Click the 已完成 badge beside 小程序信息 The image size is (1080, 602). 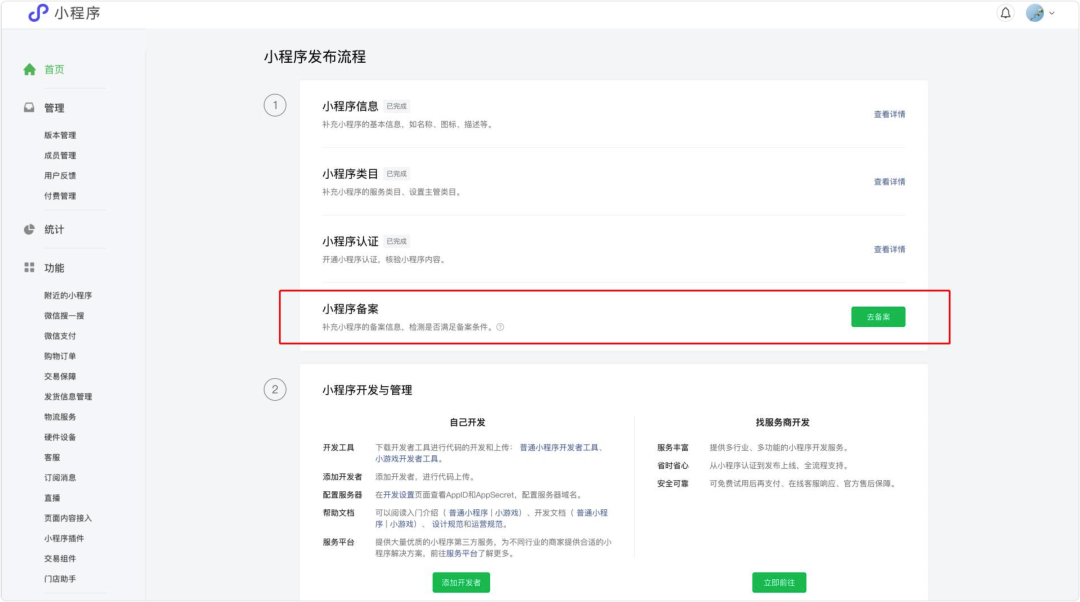click(x=397, y=106)
